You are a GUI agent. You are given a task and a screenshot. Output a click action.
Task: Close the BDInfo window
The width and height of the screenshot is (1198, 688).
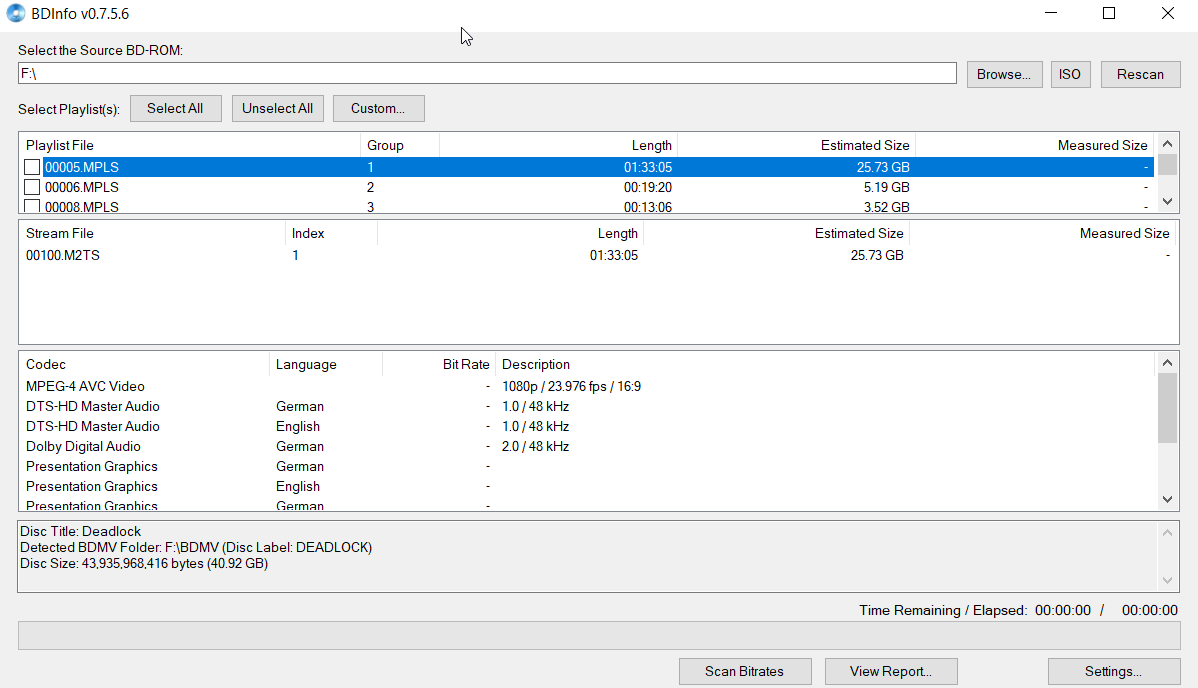tap(1167, 13)
